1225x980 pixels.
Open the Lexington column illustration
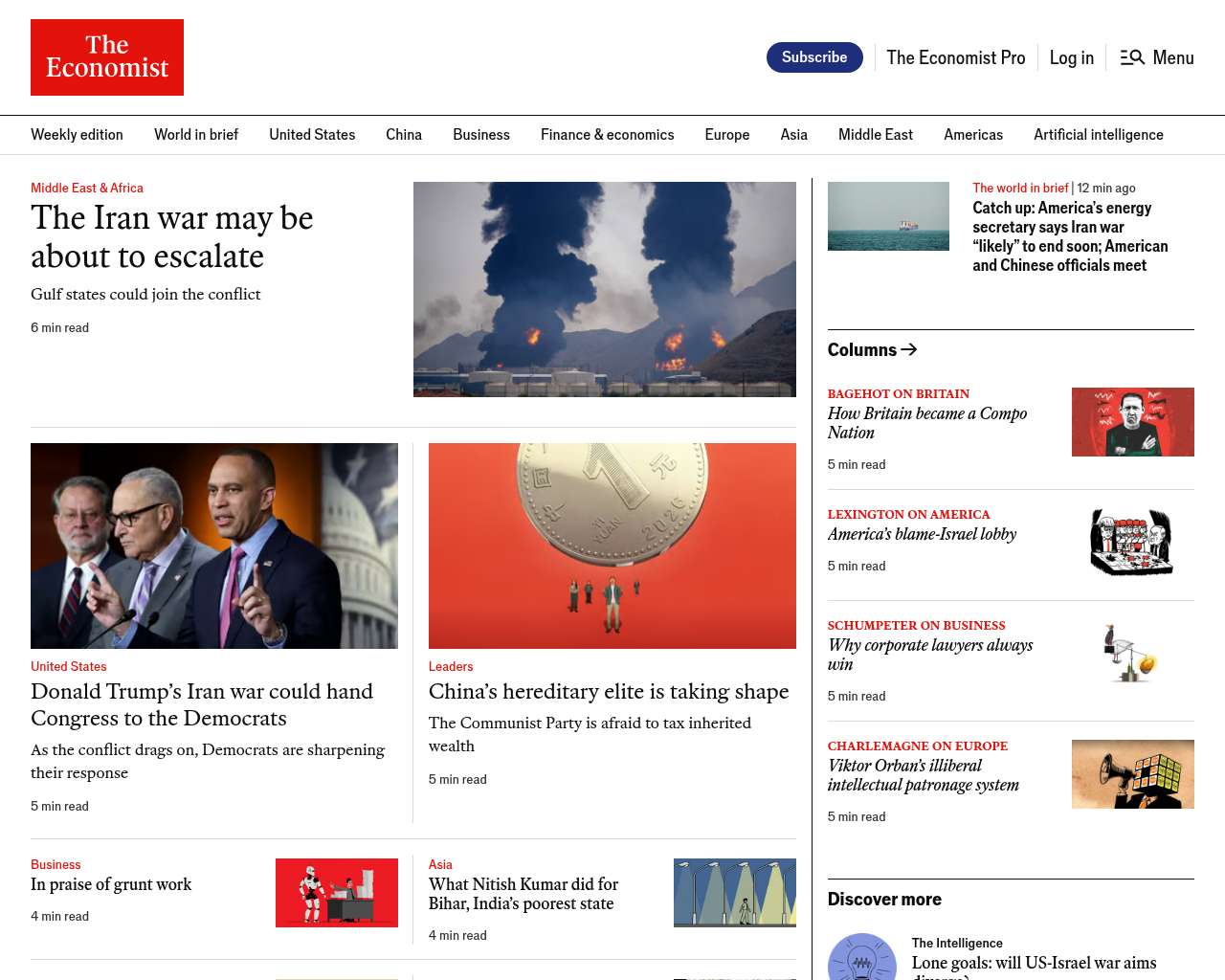[1132, 543]
